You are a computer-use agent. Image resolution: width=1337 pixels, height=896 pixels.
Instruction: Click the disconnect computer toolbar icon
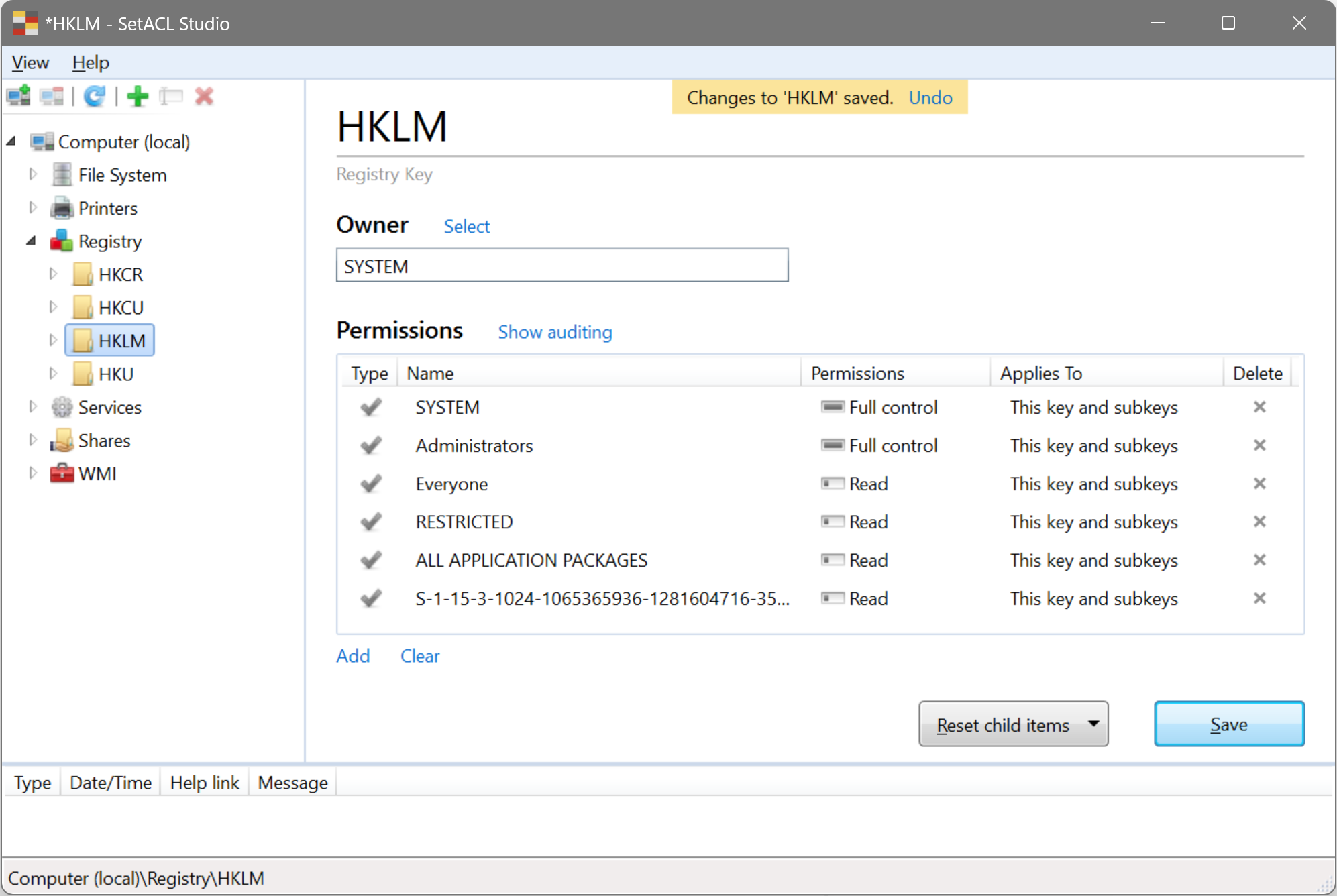coord(53,96)
